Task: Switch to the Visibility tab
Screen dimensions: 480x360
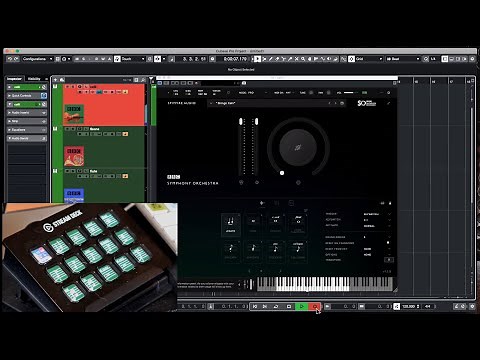Action: click(x=34, y=79)
